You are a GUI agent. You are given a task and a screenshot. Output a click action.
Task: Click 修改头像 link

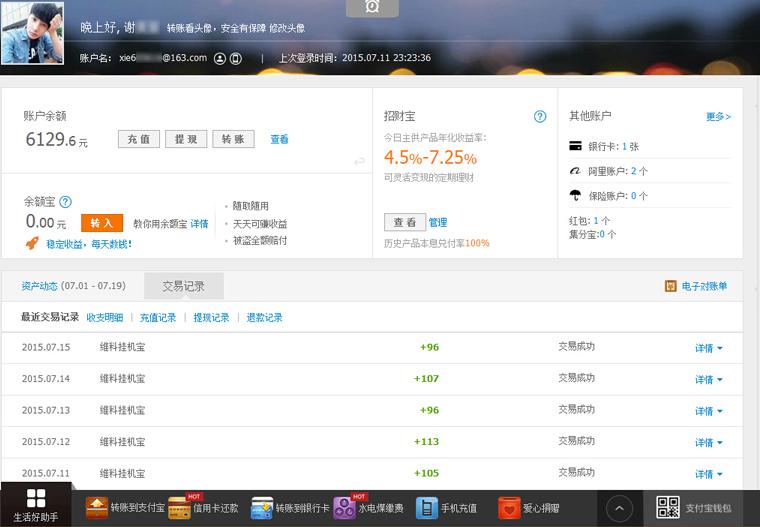coord(287,29)
